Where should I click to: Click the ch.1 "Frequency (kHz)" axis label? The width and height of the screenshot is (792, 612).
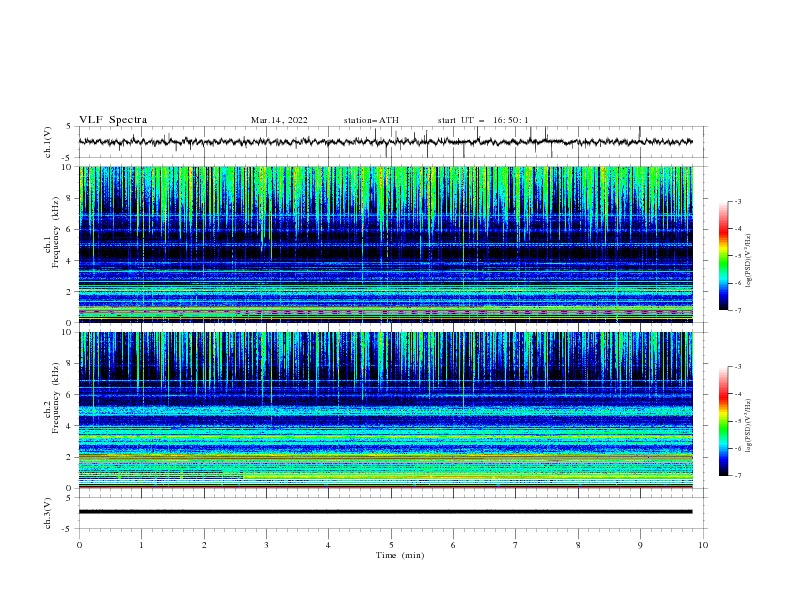coord(56,233)
